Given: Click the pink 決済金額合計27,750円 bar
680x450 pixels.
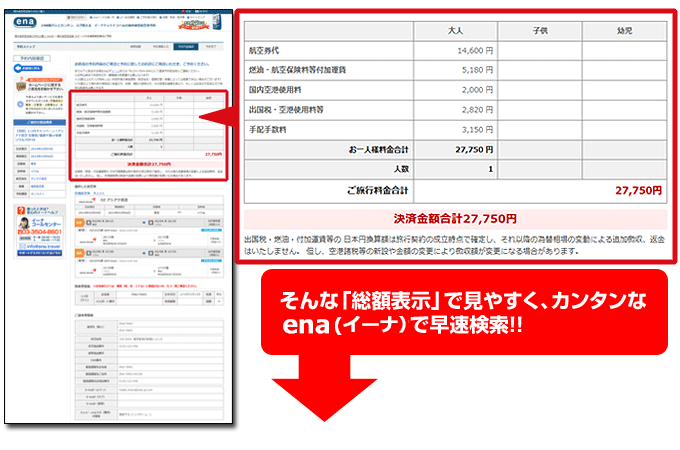Looking at the screenshot, I should (x=455, y=219).
